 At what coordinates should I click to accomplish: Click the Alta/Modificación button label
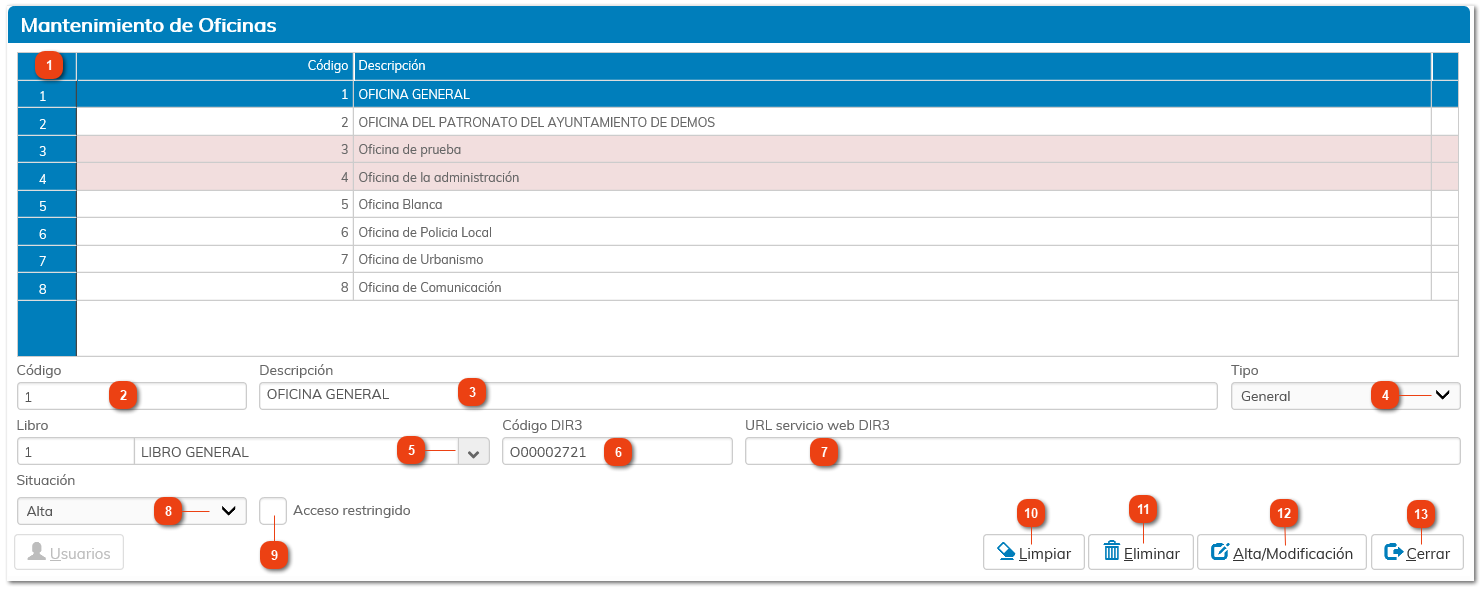1293,553
